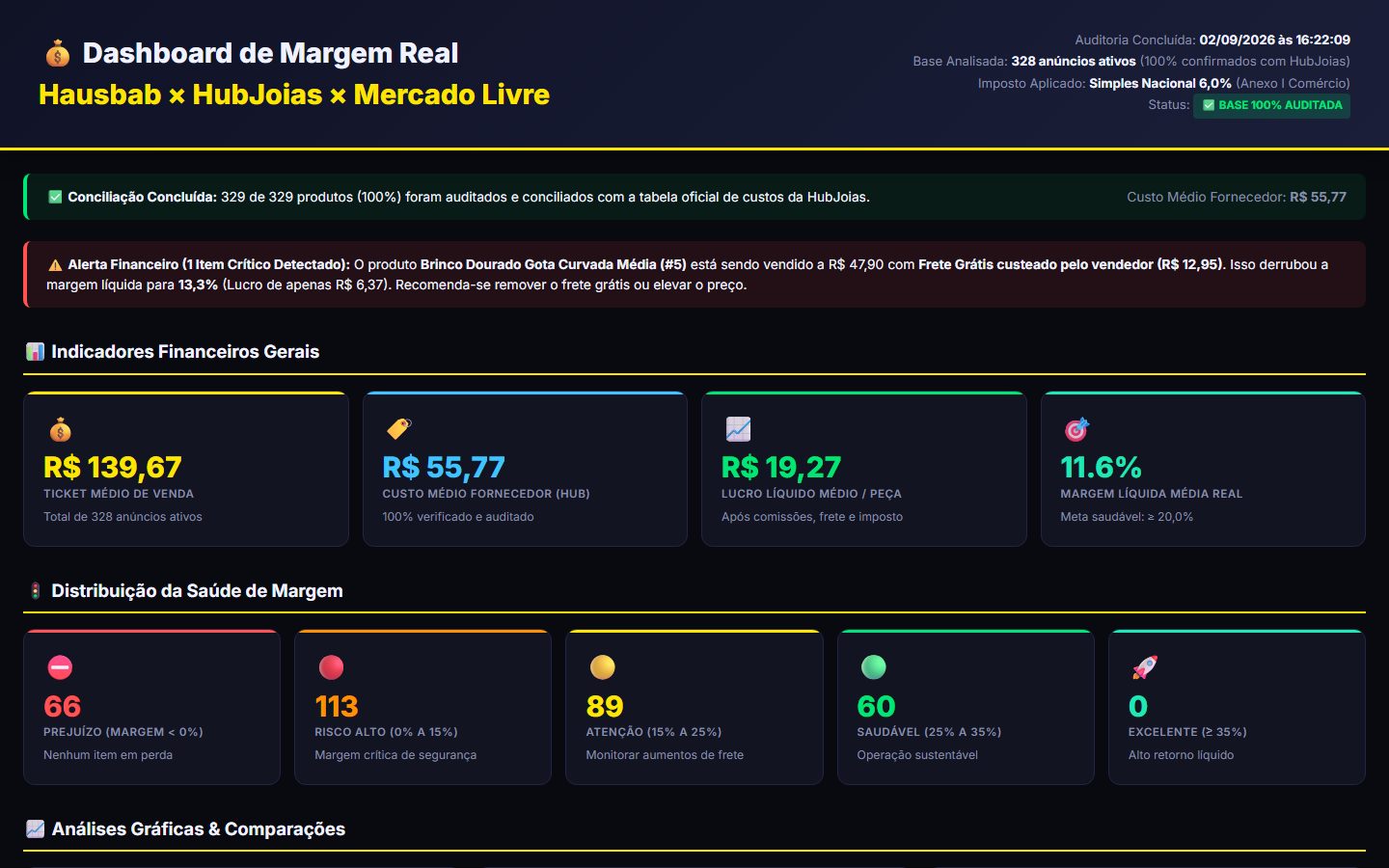Click the check icon in the Base 100% Auditada badge
This screenshot has width=1389, height=868.
[x=1209, y=105]
